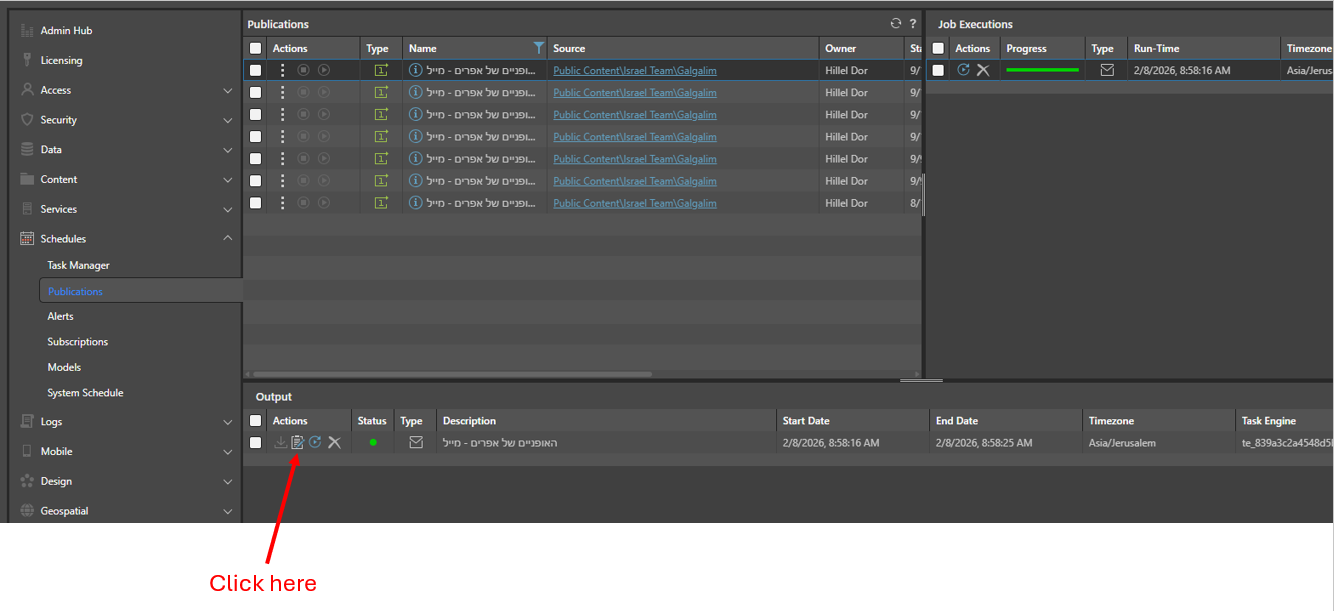Select all publications with the header checkbox

tap(256, 48)
